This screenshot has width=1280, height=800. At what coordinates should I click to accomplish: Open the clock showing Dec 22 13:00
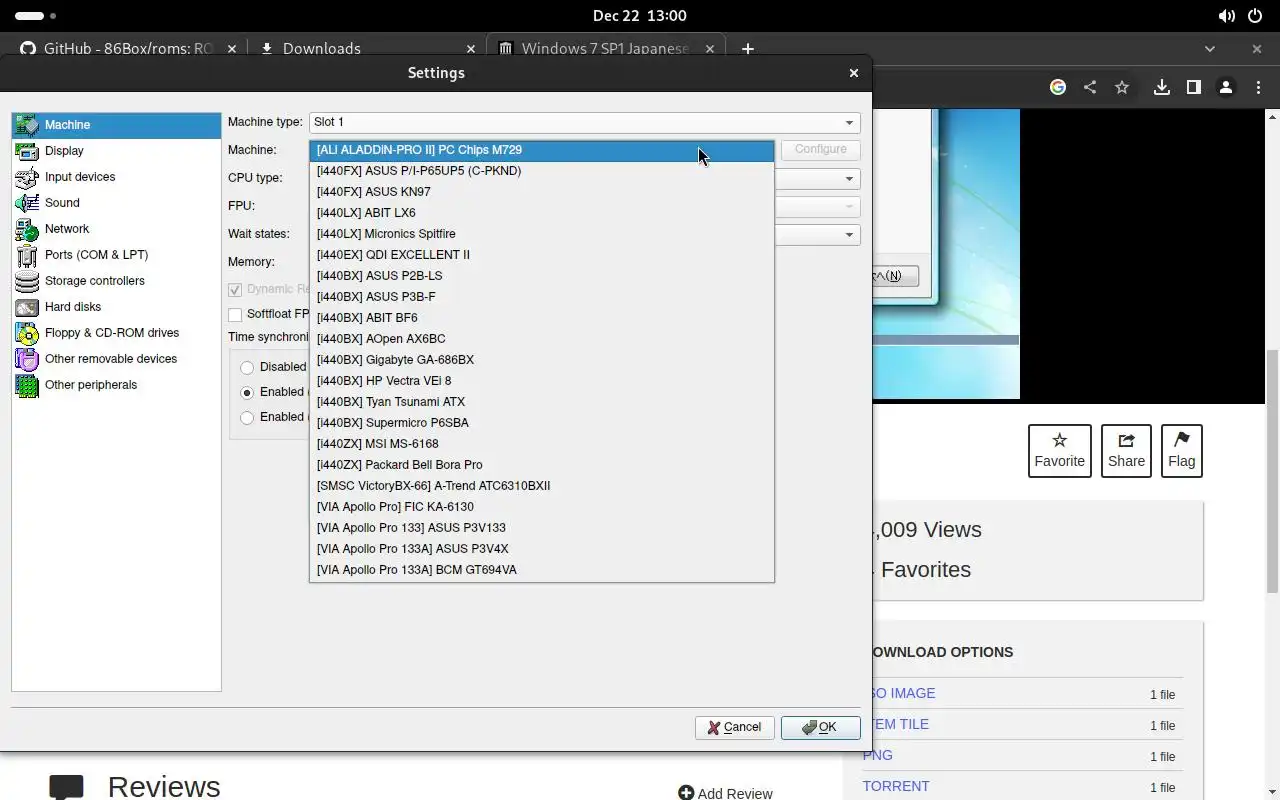point(639,15)
